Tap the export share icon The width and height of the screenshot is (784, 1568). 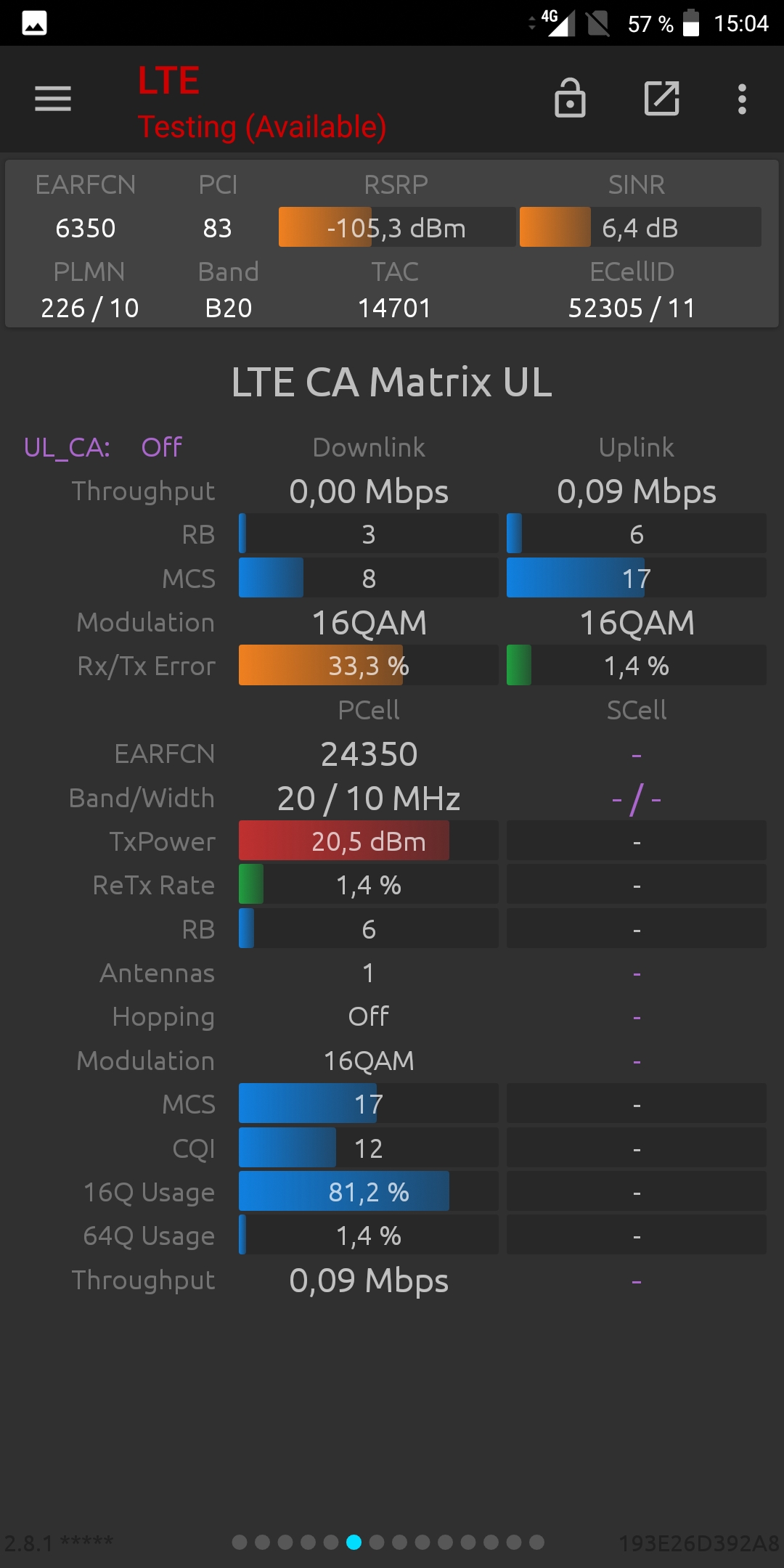coord(662,98)
